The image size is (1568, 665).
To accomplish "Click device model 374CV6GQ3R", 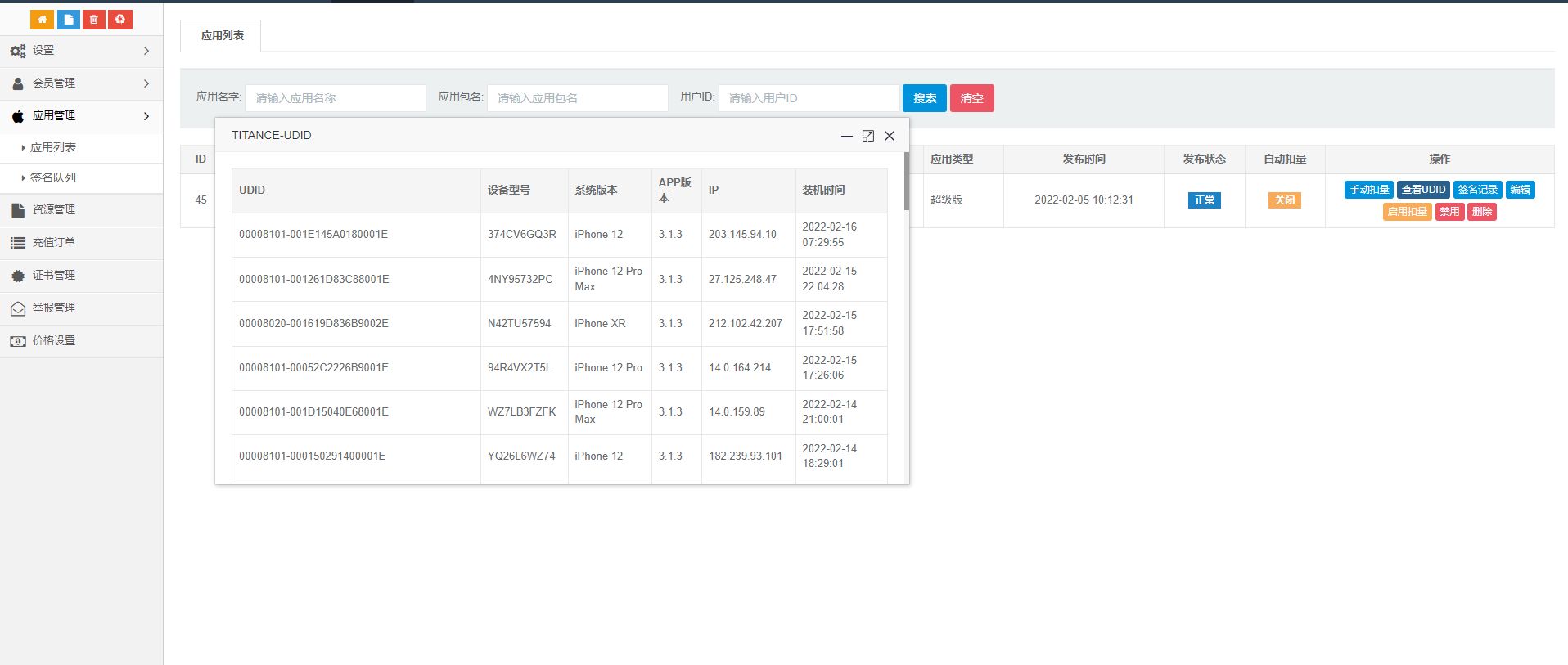I will [x=522, y=235].
